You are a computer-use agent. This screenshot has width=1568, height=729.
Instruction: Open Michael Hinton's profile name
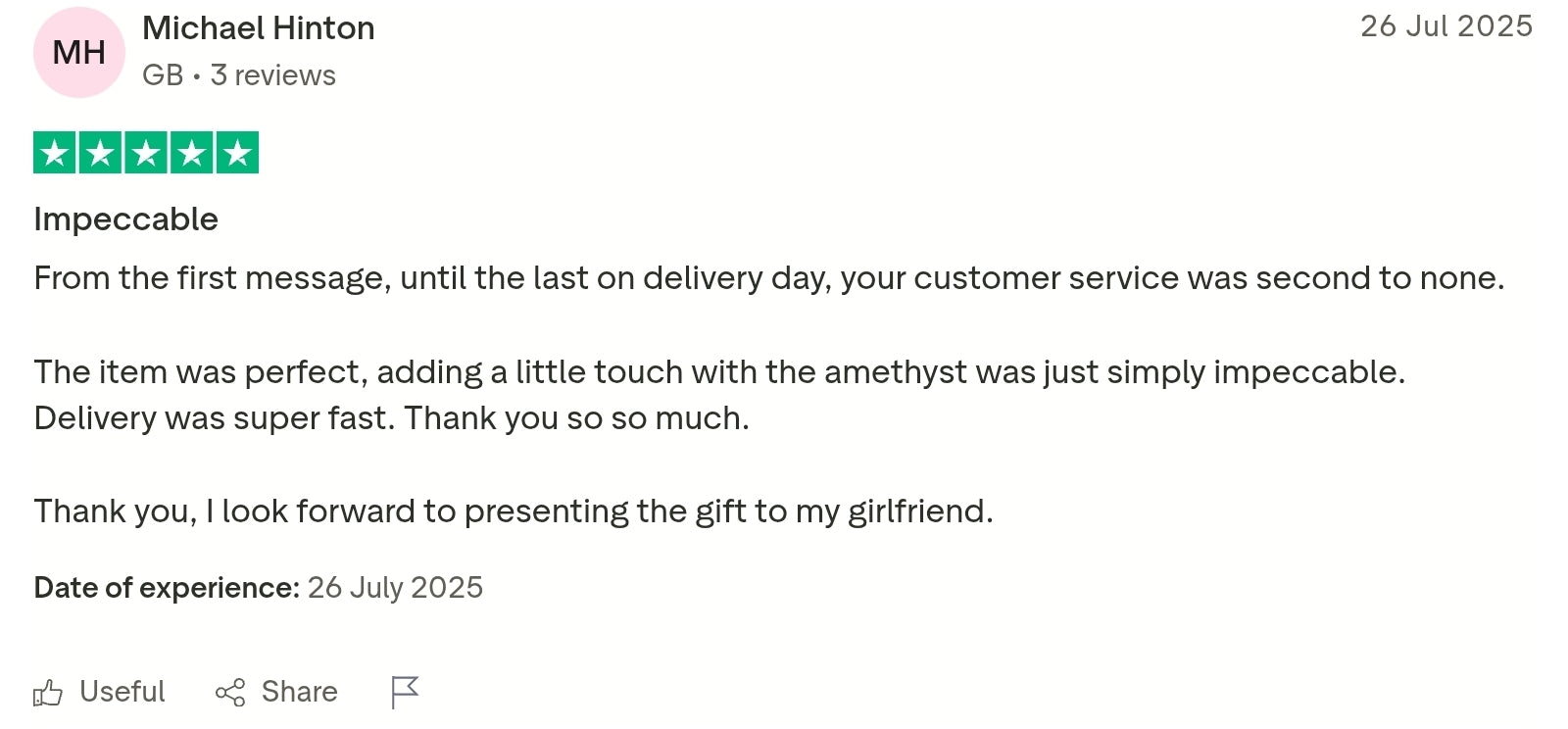pyautogui.click(x=259, y=28)
